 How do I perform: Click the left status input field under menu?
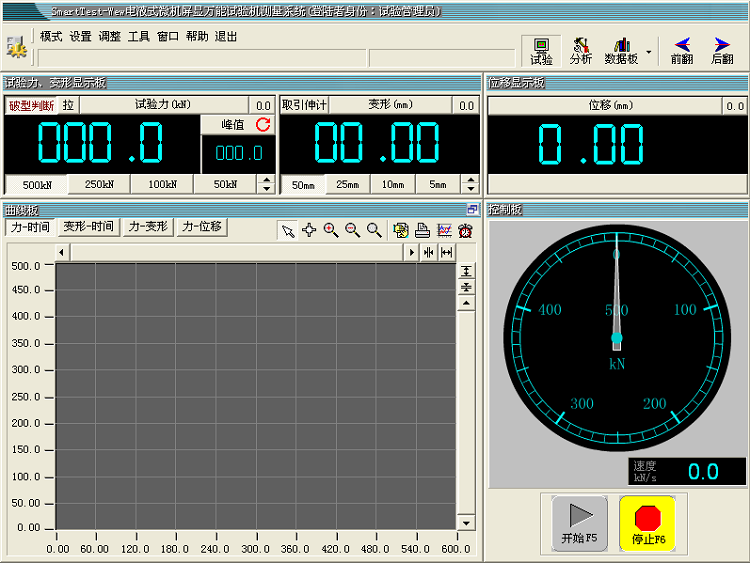tap(202, 59)
